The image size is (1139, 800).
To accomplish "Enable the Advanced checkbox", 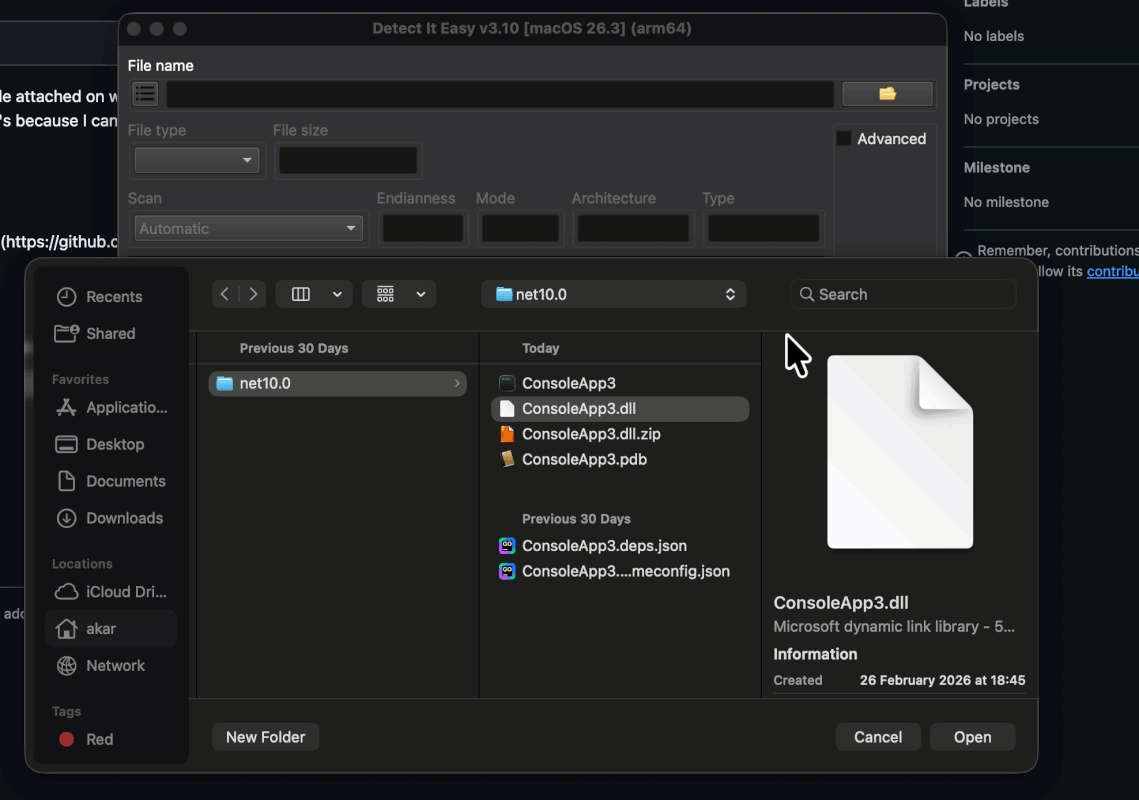I will [843, 138].
